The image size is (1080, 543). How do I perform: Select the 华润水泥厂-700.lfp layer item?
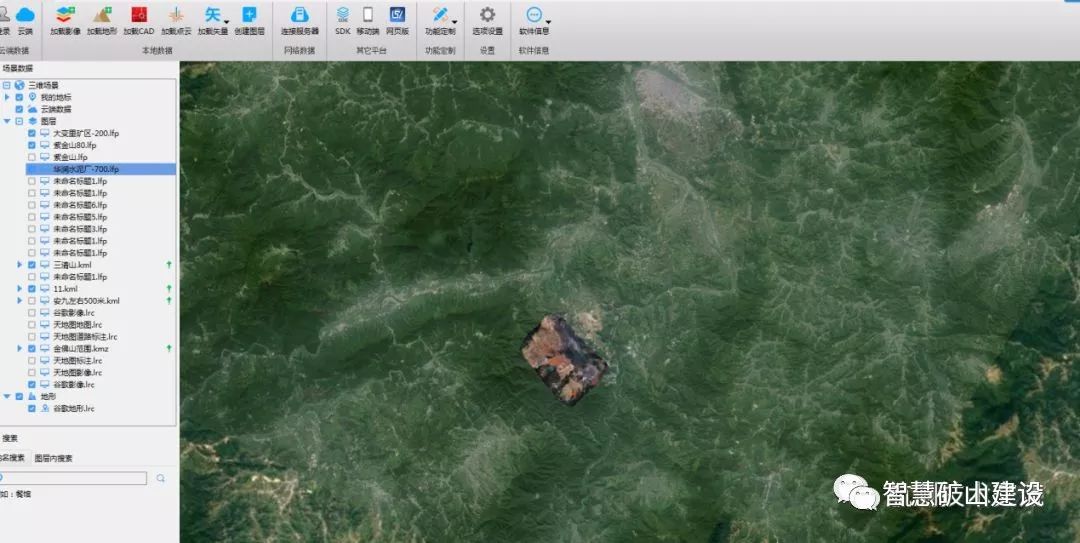(86, 169)
